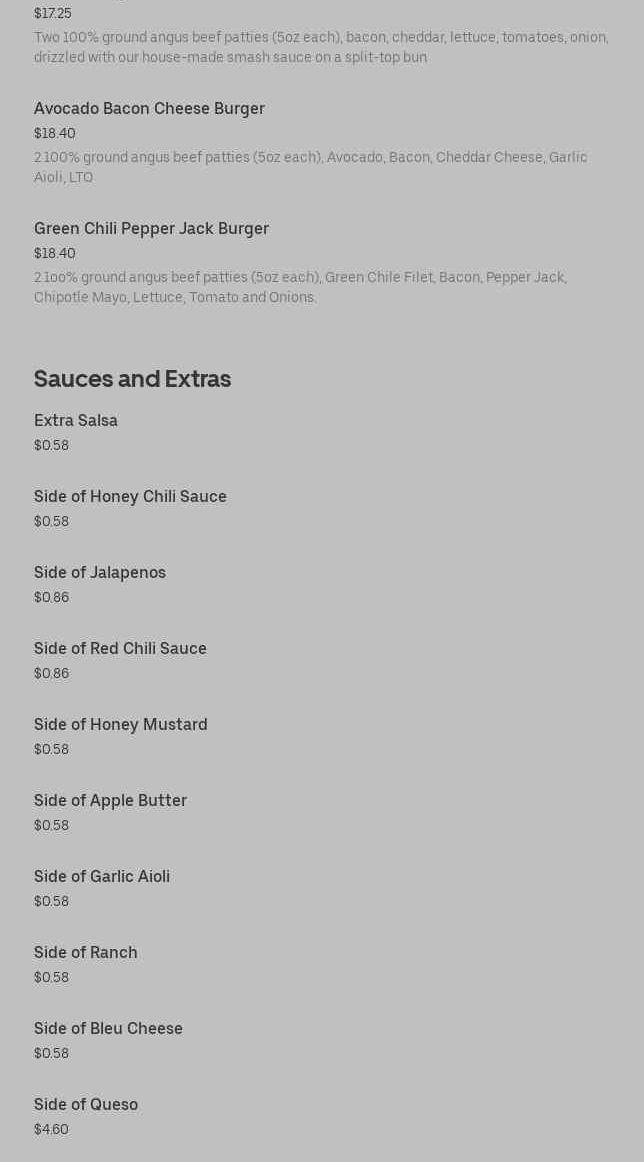The image size is (644, 1162).
Task: Click the $0.86 price under Jalapenos
Action: pyautogui.click(x=51, y=597)
